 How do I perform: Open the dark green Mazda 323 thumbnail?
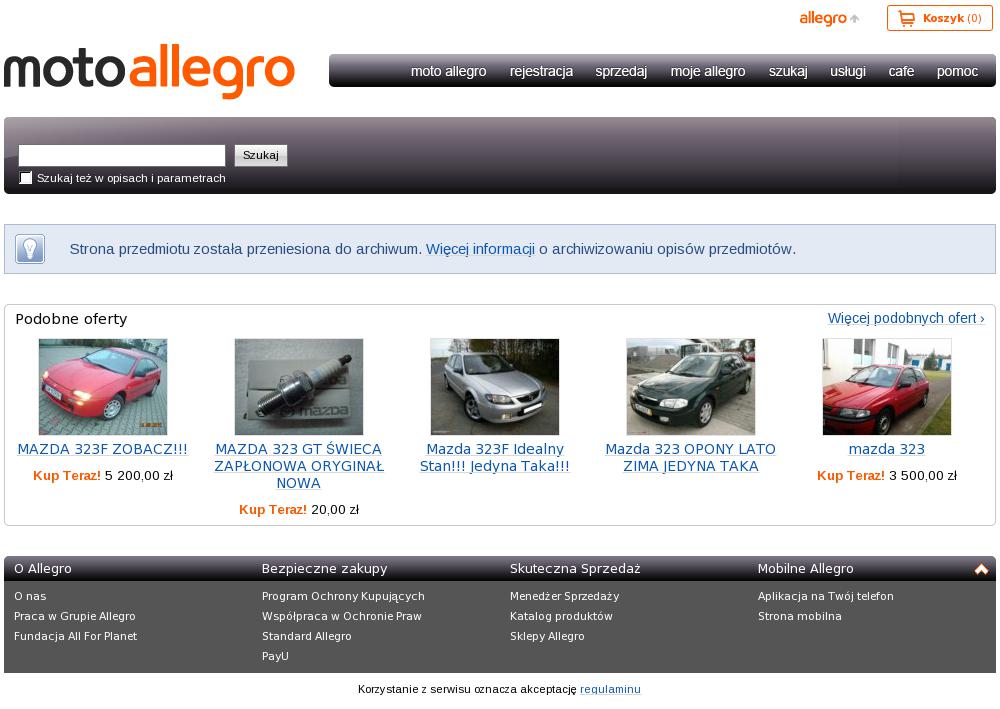coord(691,387)
